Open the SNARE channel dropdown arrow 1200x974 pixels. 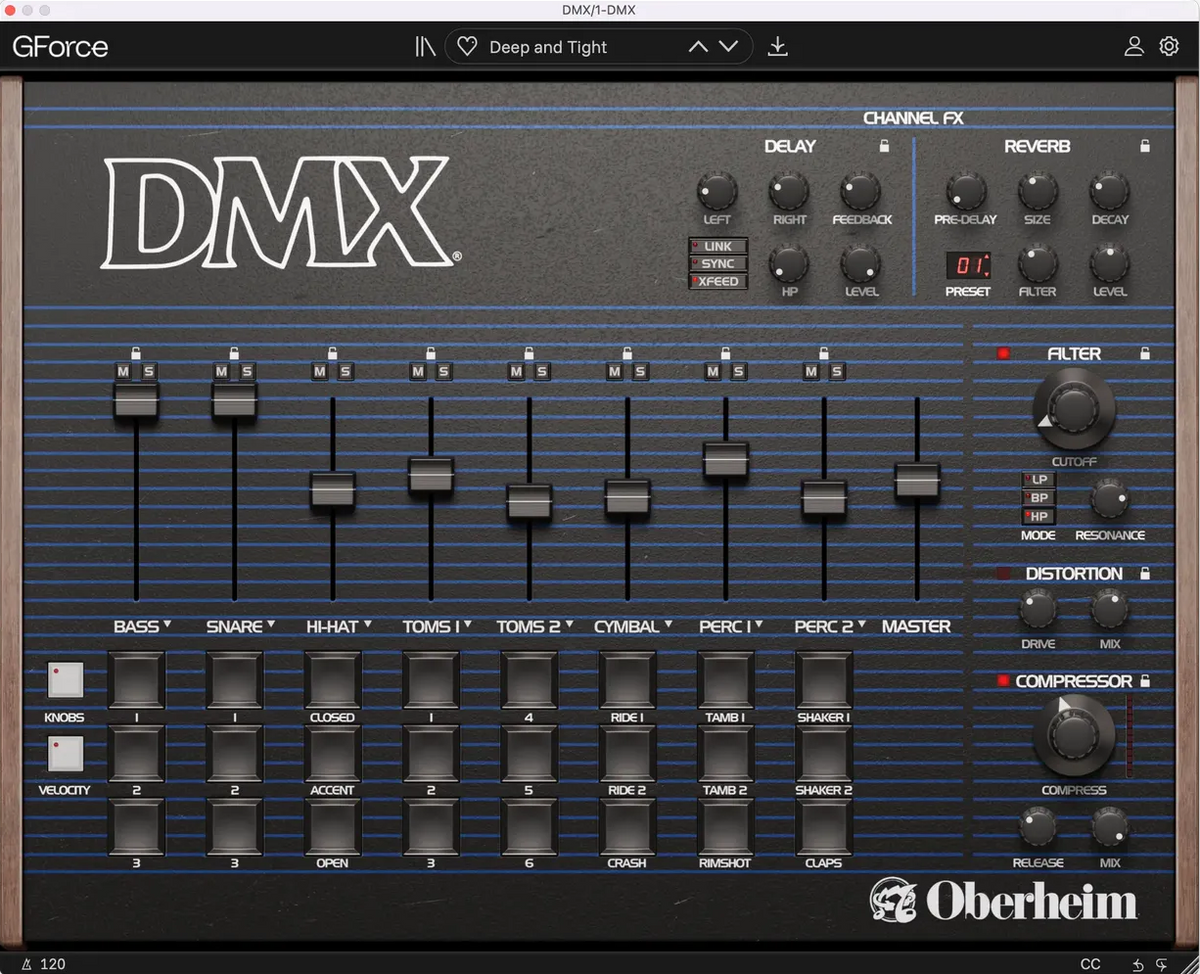[270, 624]
